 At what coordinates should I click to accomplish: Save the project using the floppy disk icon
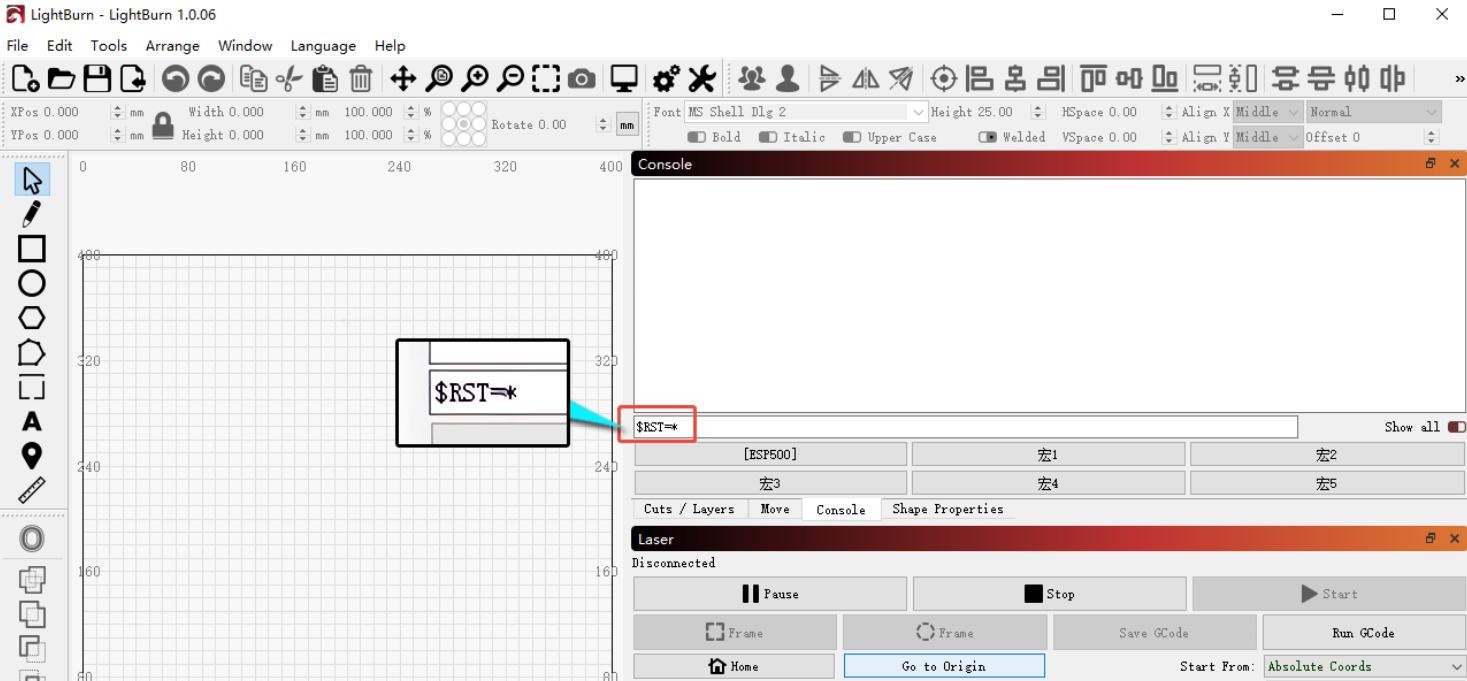[97, 78]
